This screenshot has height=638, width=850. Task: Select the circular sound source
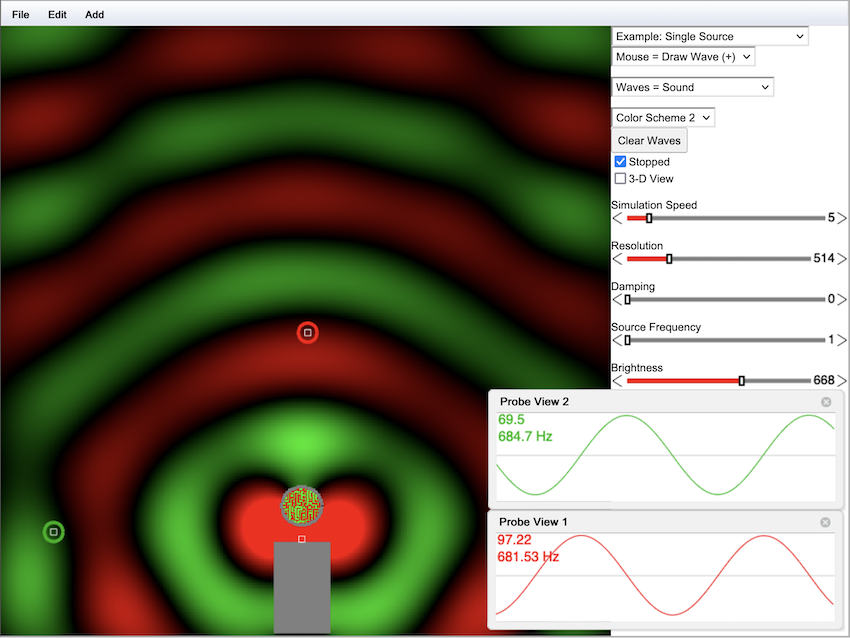click(302, 505)
